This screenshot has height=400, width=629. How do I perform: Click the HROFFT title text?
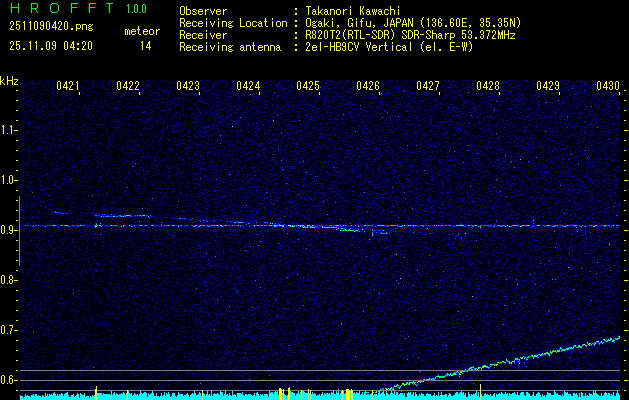coord(57,9)
